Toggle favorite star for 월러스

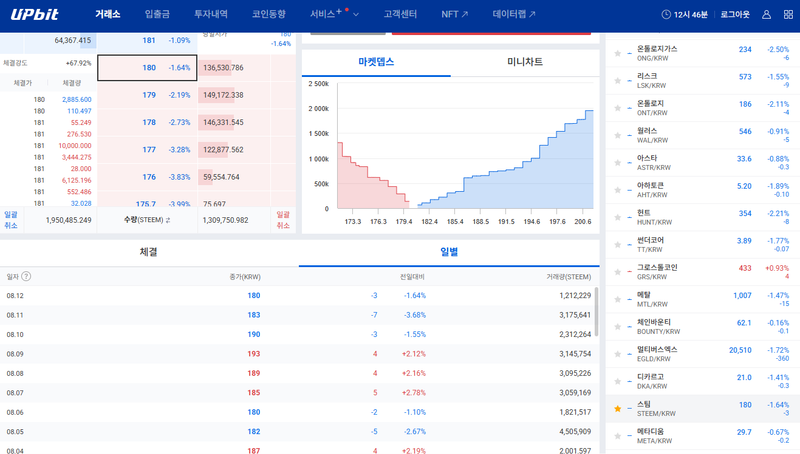[617, 135]
